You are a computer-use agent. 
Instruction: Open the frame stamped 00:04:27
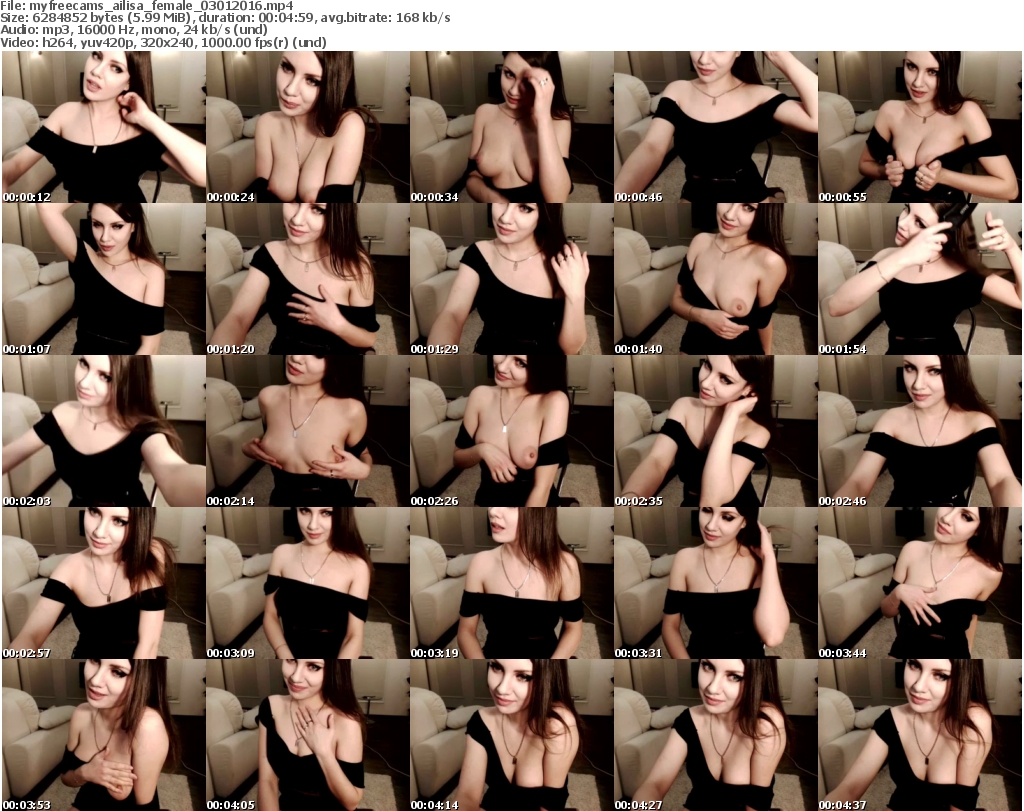pos(716,735)
